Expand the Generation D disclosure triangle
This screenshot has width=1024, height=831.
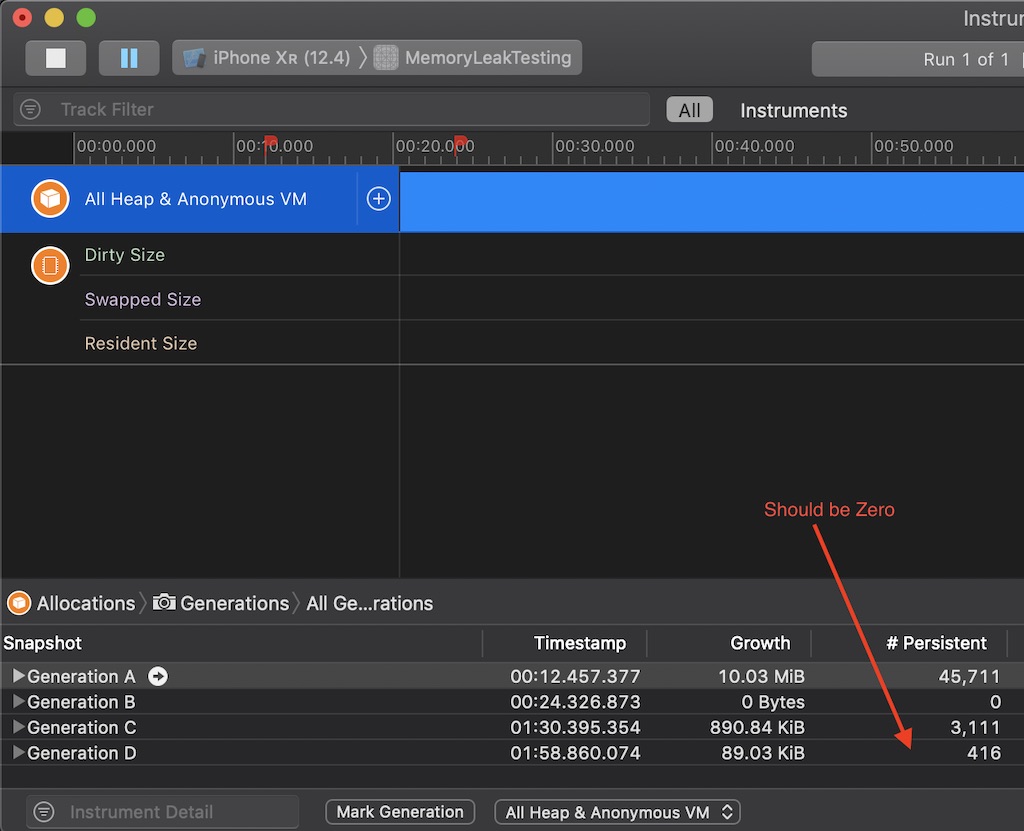[x=18, y=753]
